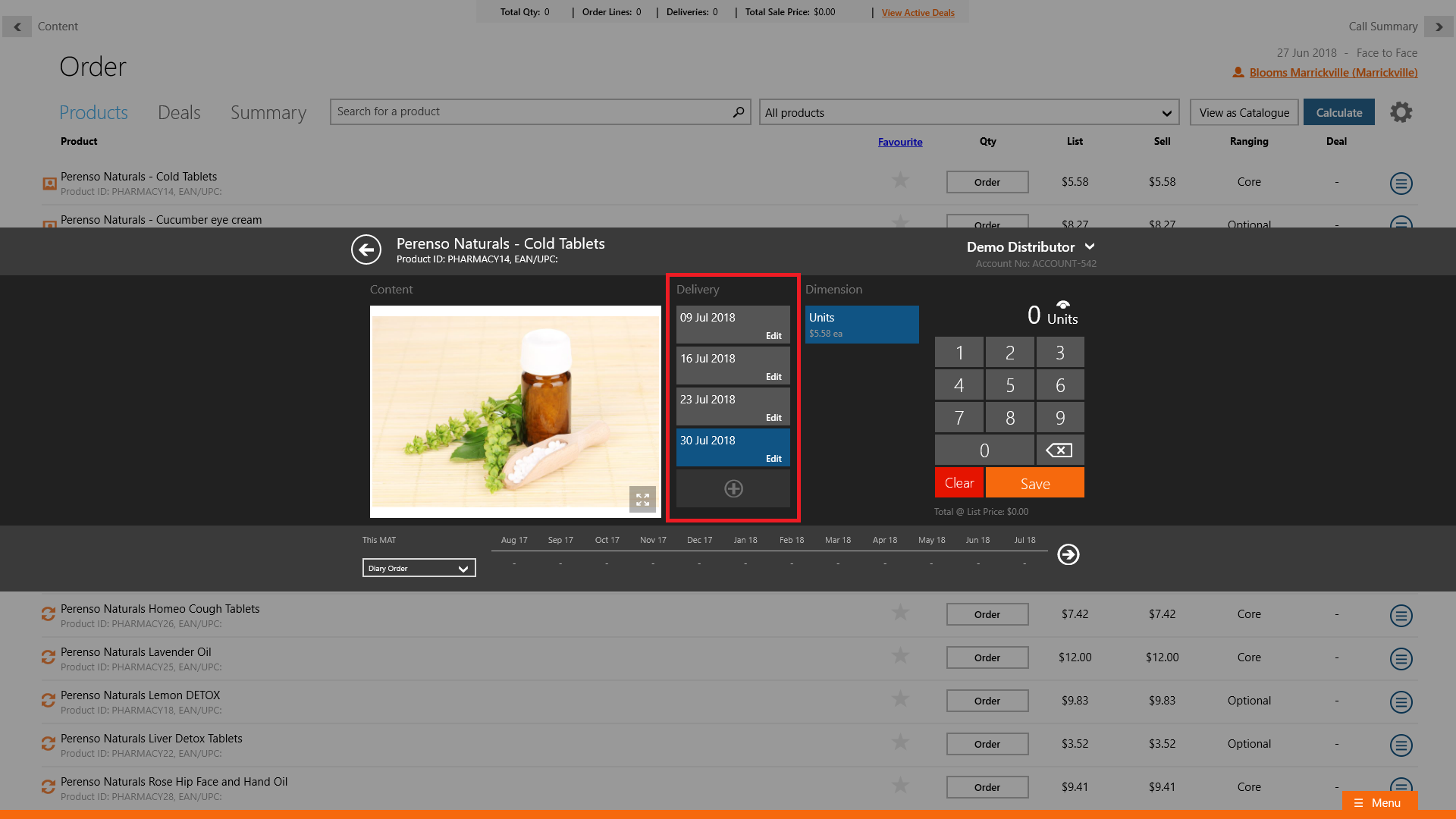Click the Search for a product field
Image resolution: width=1456 pixels, height=819 pixels.
point(531,112)
